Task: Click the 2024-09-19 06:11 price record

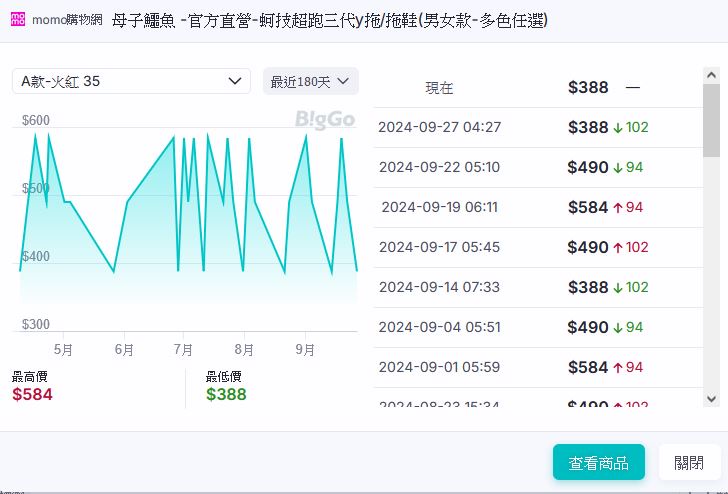Action: tap(538, 207)
